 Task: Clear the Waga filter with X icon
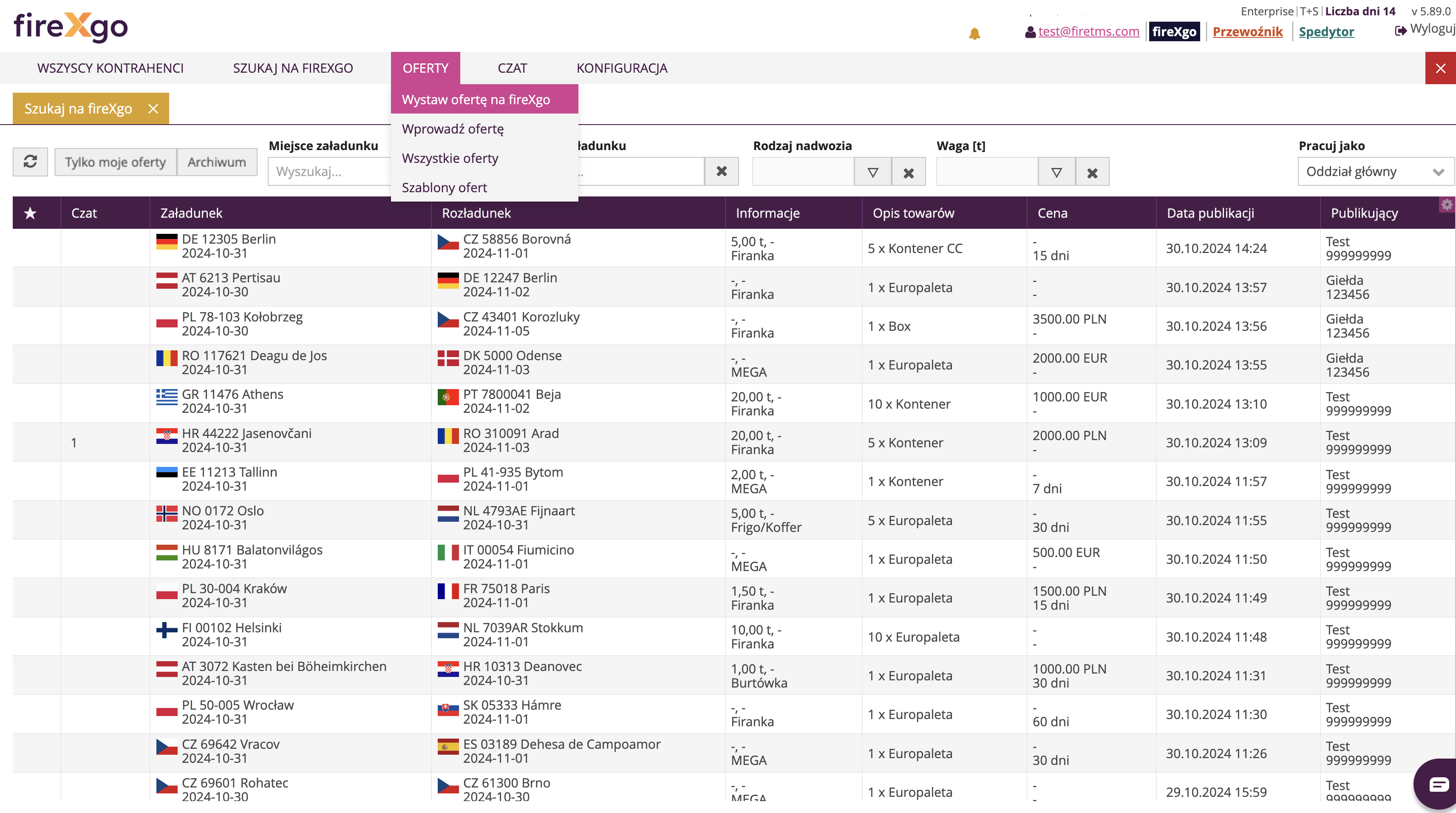(x=1092, y=172)
